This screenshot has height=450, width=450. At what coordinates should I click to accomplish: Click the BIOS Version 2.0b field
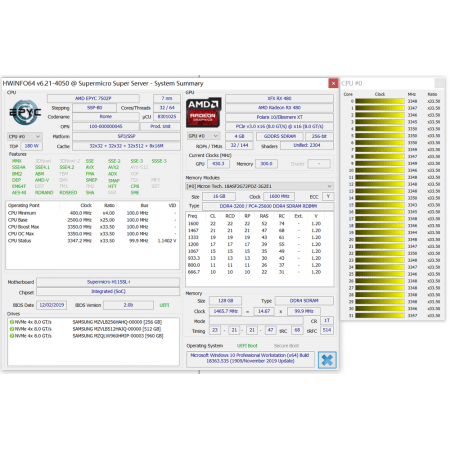click(x=128, y=305)
